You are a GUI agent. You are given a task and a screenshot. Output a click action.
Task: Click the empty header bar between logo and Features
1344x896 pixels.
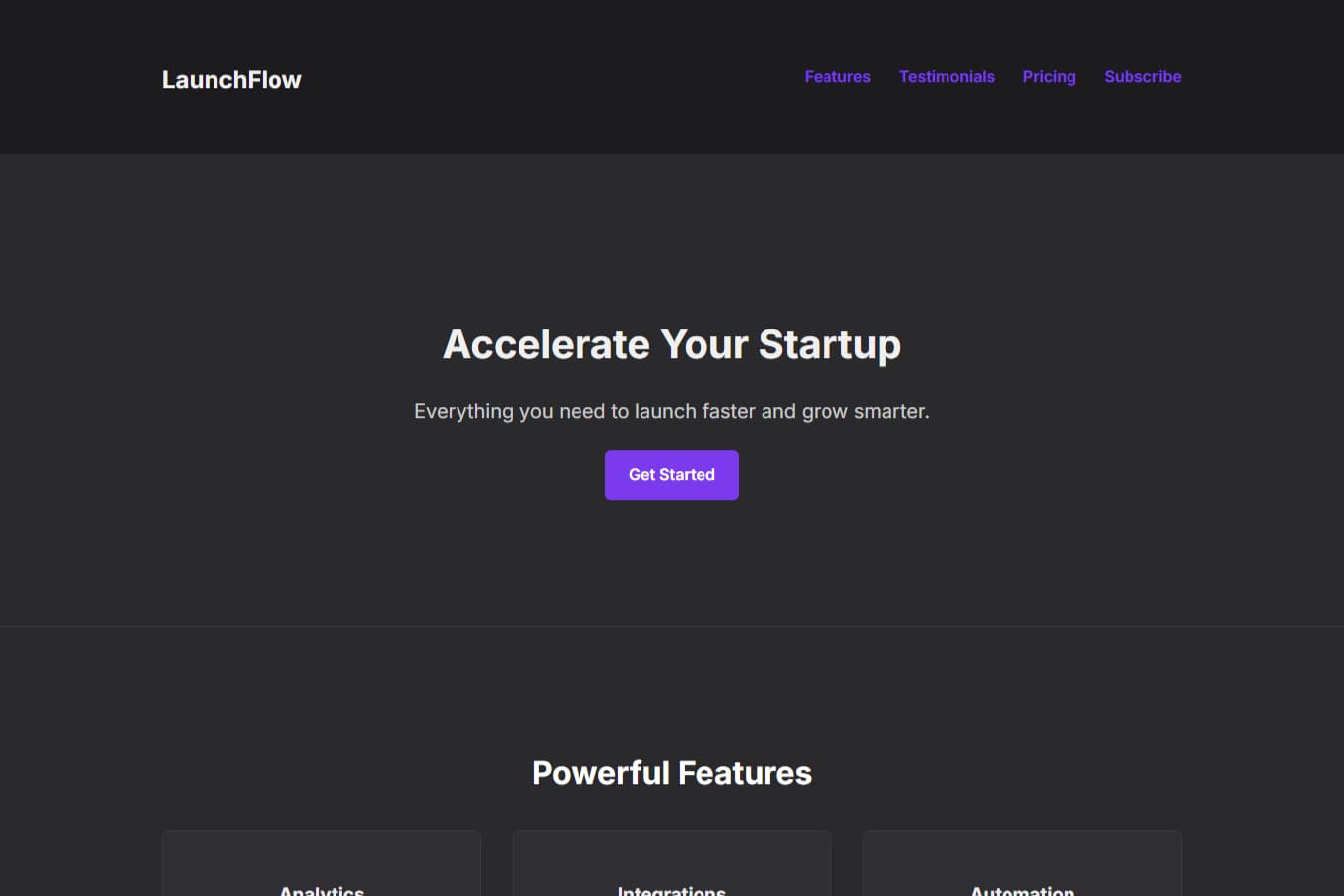pyautogui.click(x=553, y=77)
